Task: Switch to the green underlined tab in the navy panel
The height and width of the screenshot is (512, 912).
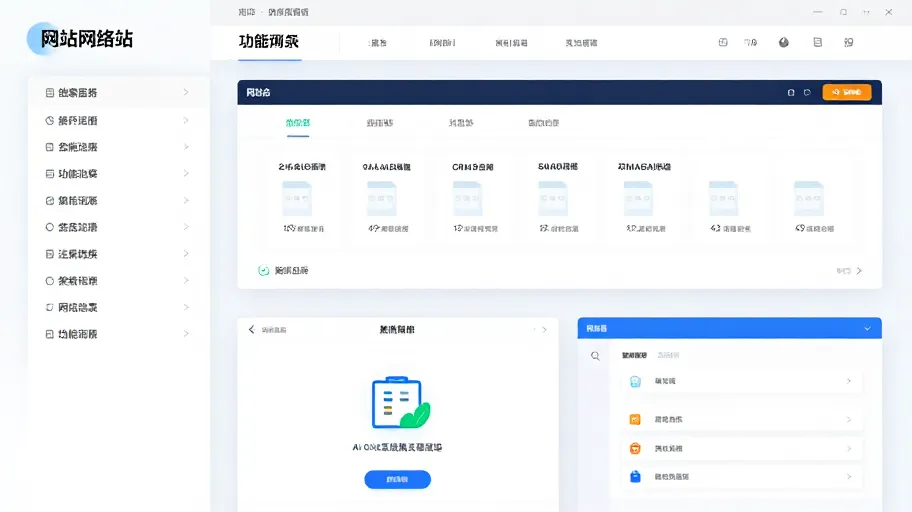Action: pyautogui.click(x=298, y=123)
